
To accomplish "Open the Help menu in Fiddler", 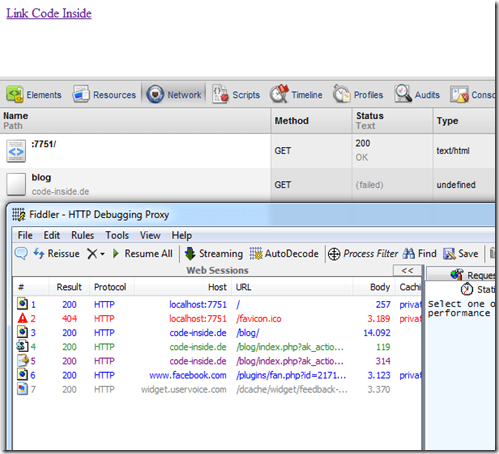I will click(182, 235).
